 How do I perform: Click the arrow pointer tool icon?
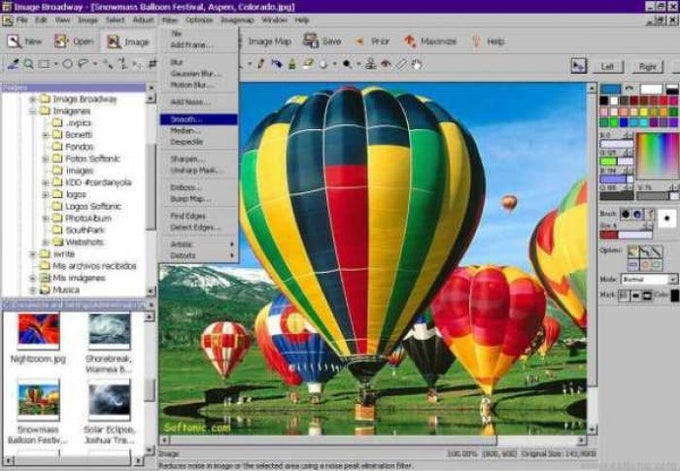(x=579, y=65)
